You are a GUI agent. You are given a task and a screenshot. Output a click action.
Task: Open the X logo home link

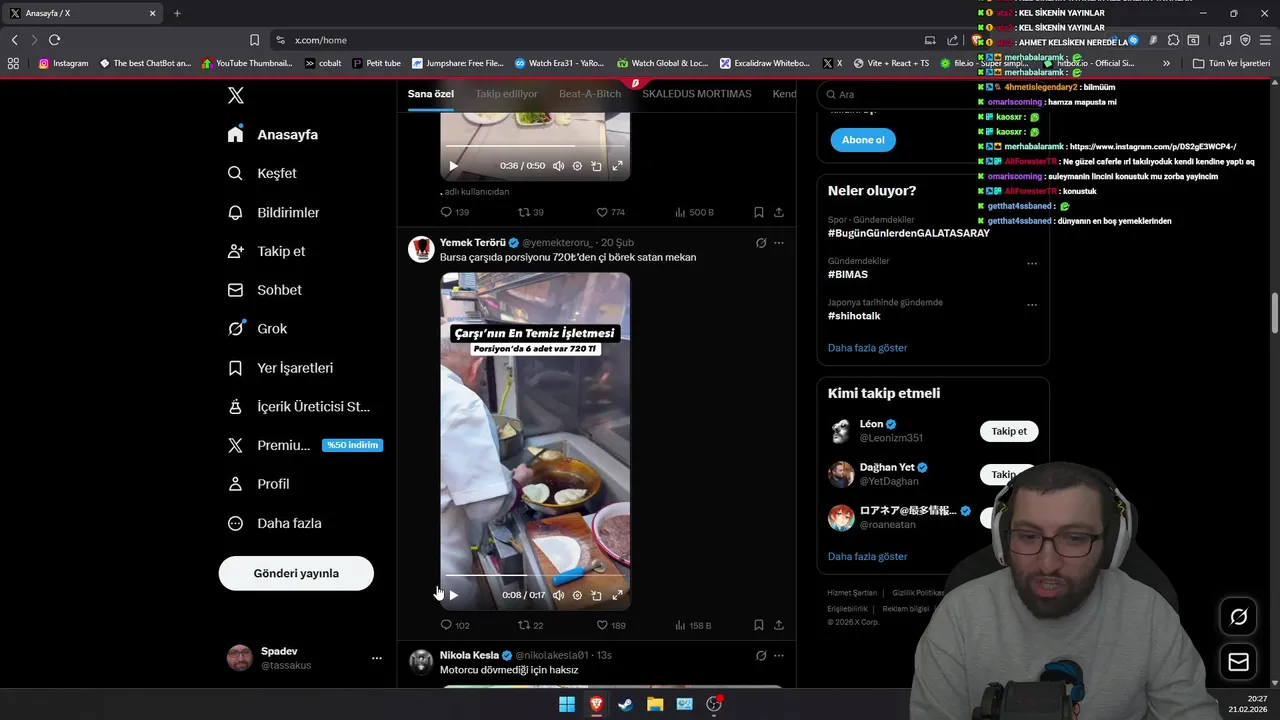(235, 95)
